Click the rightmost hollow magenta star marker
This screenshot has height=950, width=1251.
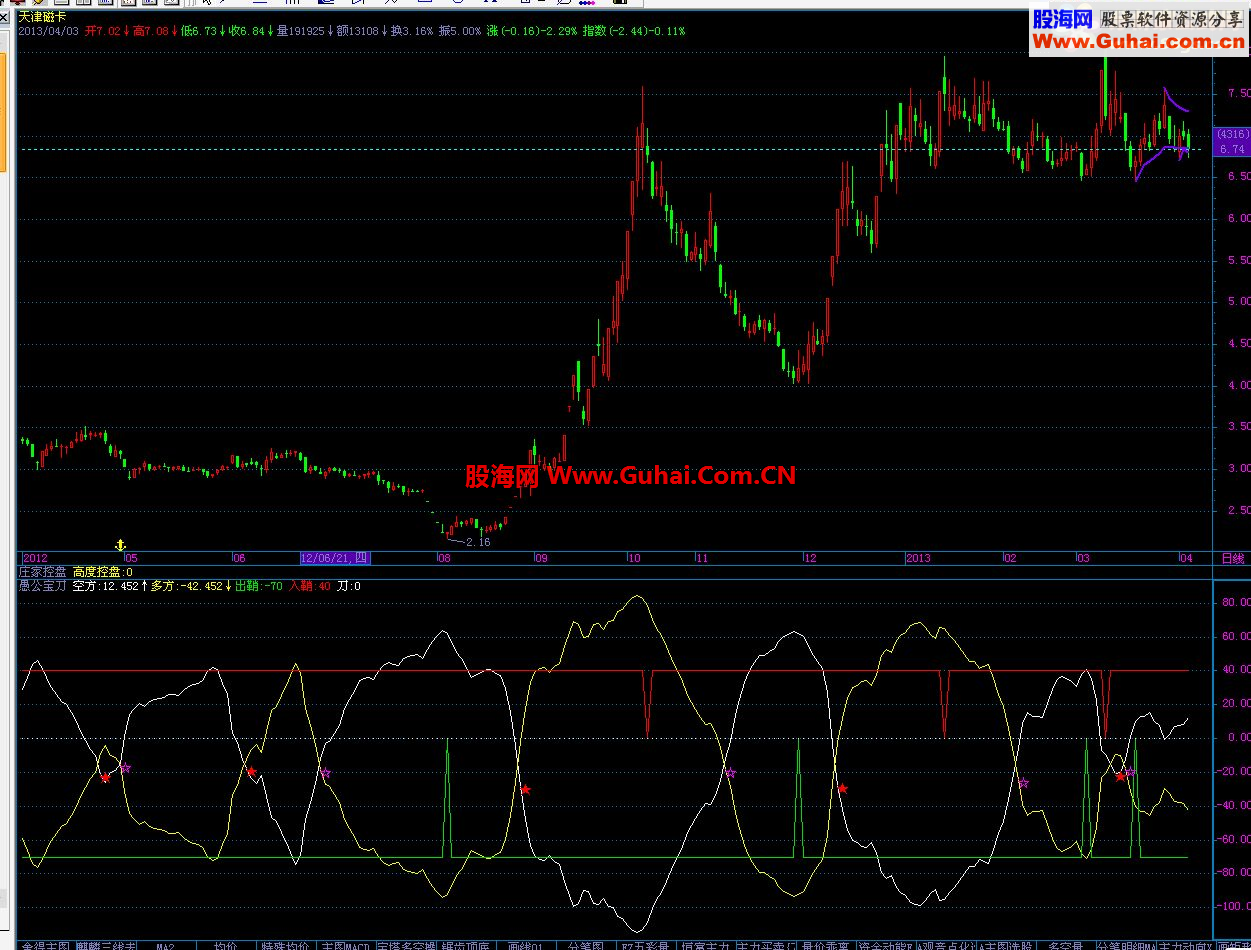click(x=1130, y=772)
